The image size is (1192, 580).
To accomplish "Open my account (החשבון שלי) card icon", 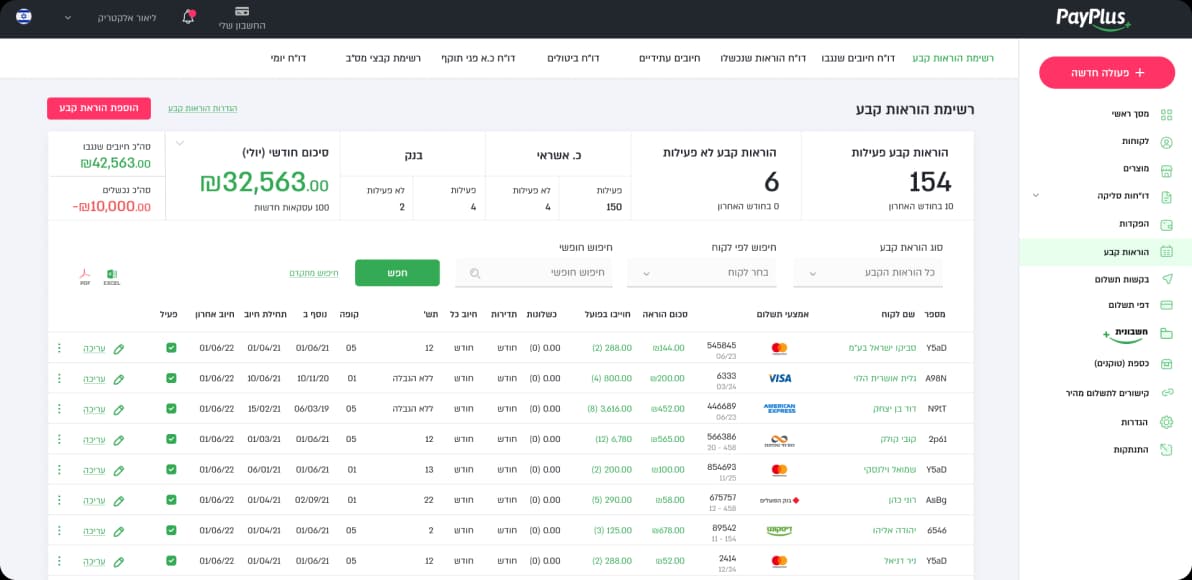I will 243,11.
